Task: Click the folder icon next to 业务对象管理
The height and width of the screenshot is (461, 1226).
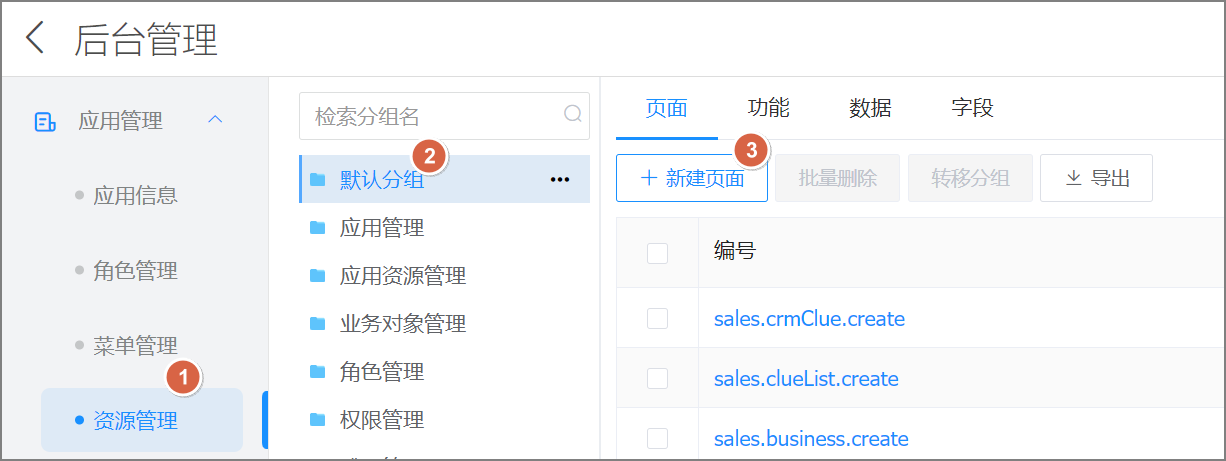Action: [318, 324]
